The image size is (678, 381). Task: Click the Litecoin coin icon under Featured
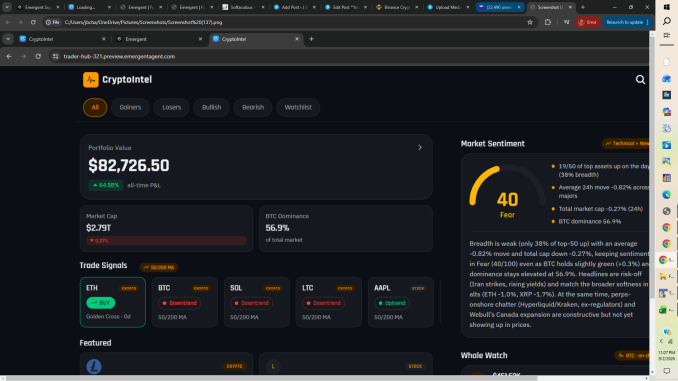coord(94,366)
